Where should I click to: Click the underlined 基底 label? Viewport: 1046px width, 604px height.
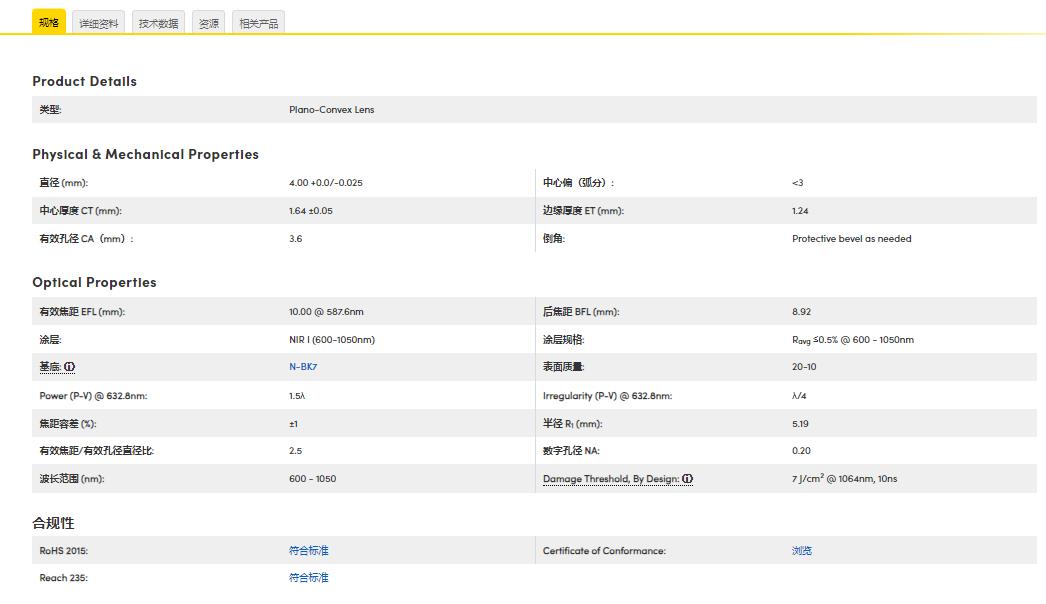50,367
